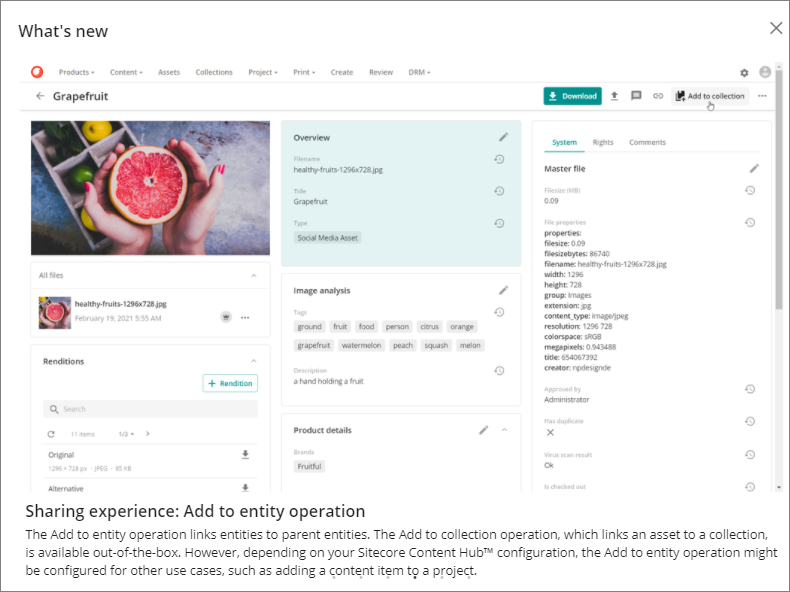Click the back arrow beside Grapefruit
Screen dimensions: 790x592
point(40,96)
